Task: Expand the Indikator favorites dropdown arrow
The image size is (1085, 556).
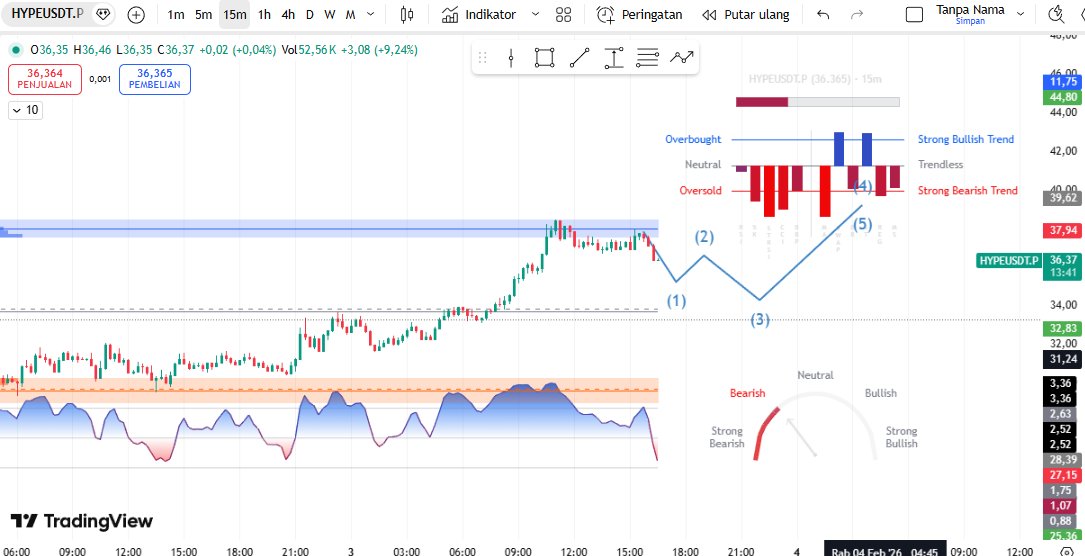Action: 535,15
